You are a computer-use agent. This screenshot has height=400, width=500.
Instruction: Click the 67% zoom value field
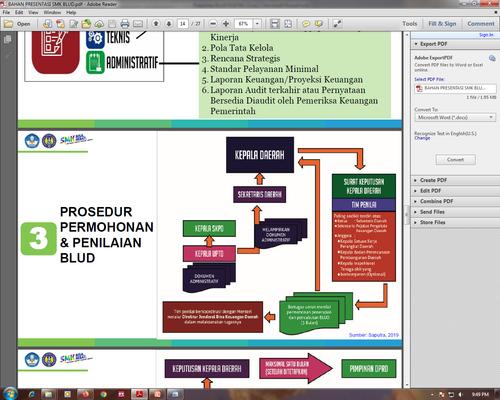coord(244,24)
